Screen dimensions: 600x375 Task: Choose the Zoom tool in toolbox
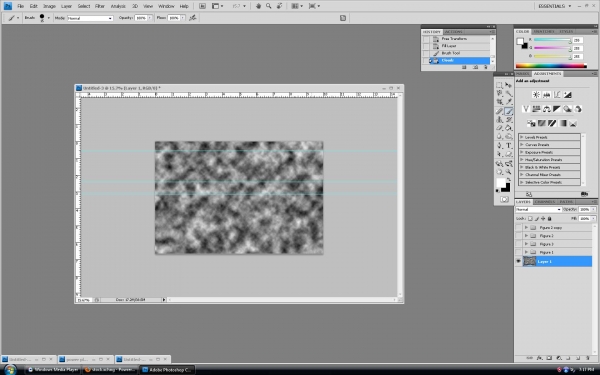(x=509, y=172)
